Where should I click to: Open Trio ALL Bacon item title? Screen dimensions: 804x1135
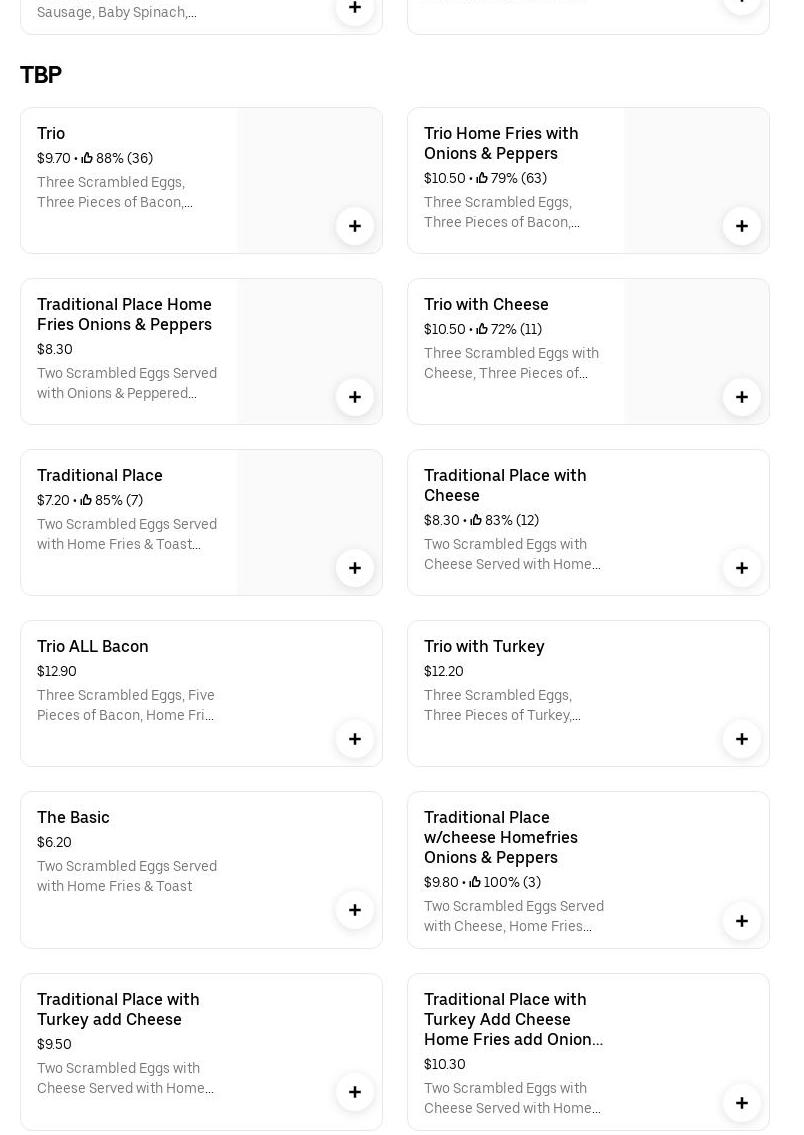93,646
